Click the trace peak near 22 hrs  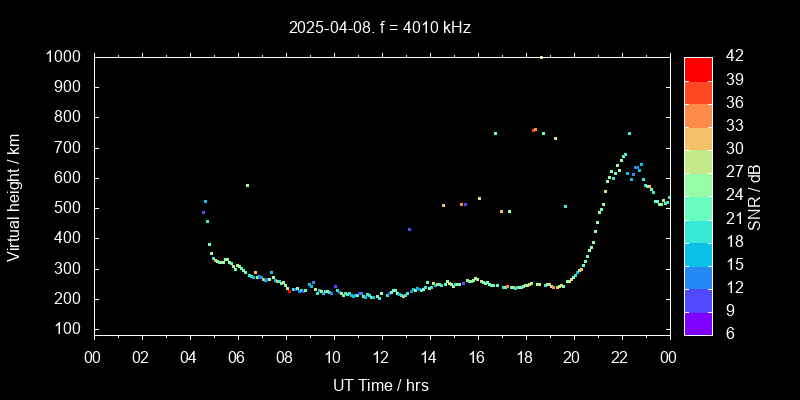point(625,155)
